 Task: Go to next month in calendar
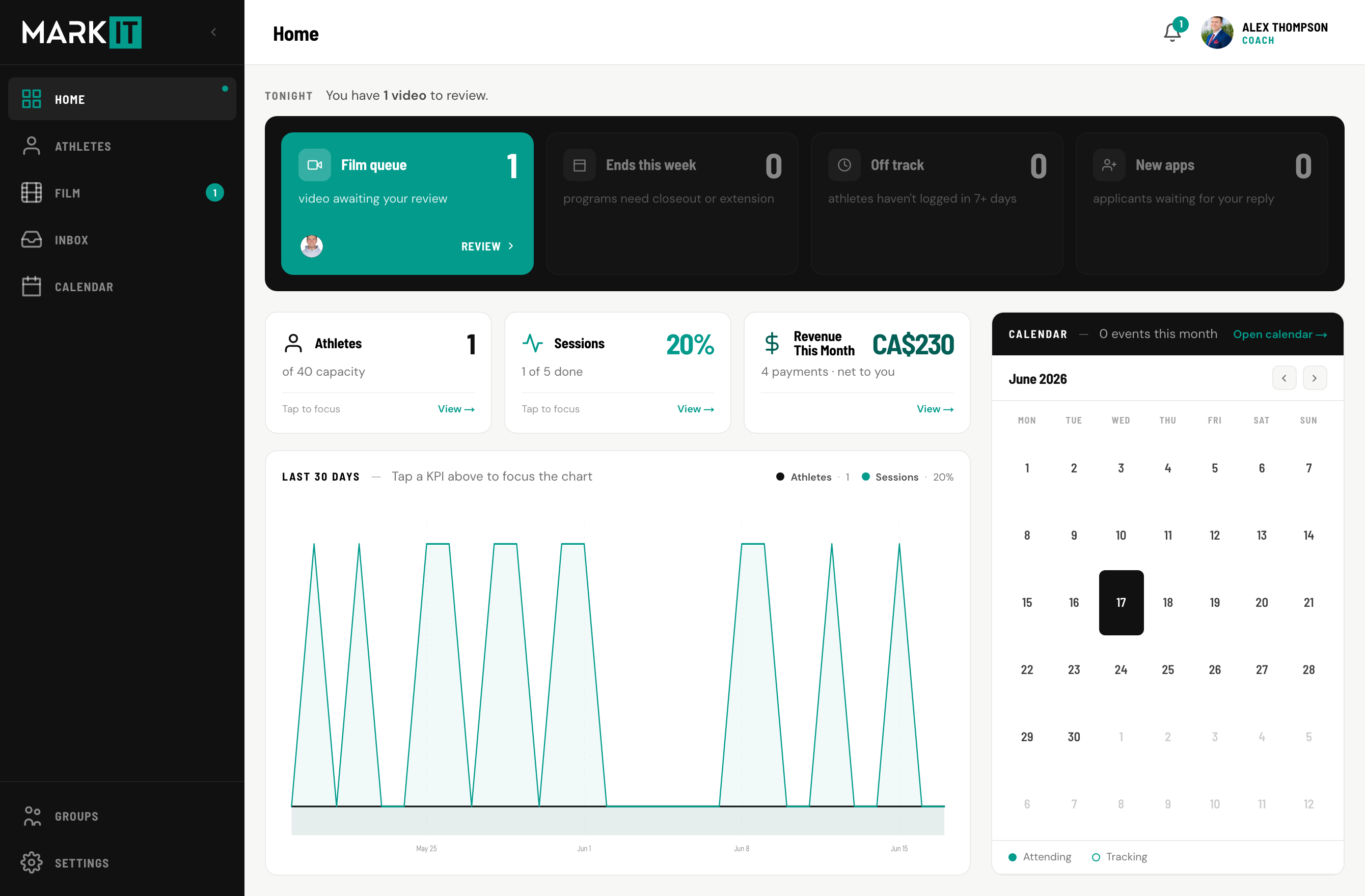[1315, 378]
